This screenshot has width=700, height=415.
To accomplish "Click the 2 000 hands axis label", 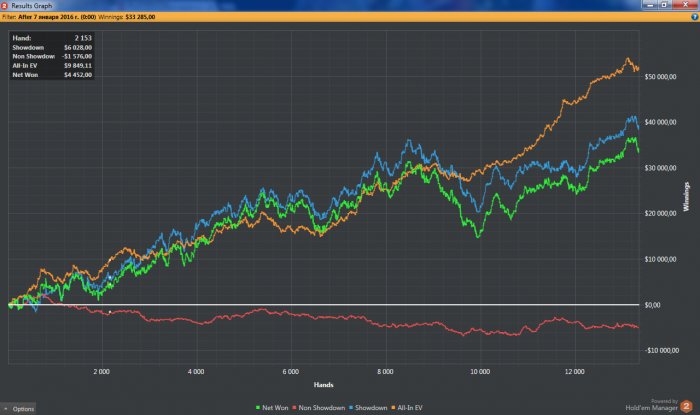I will [x=101, y=372].
